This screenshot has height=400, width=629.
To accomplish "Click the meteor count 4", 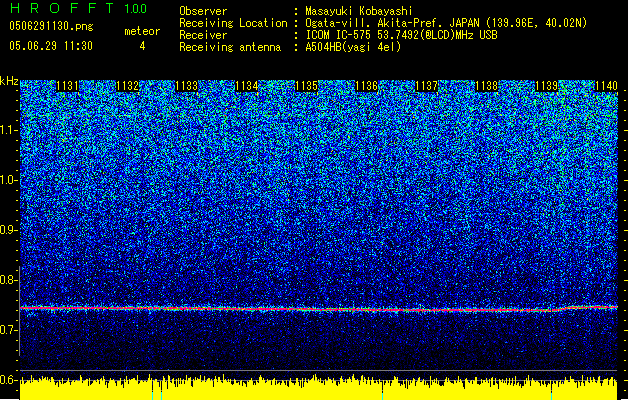I will 142,46.
